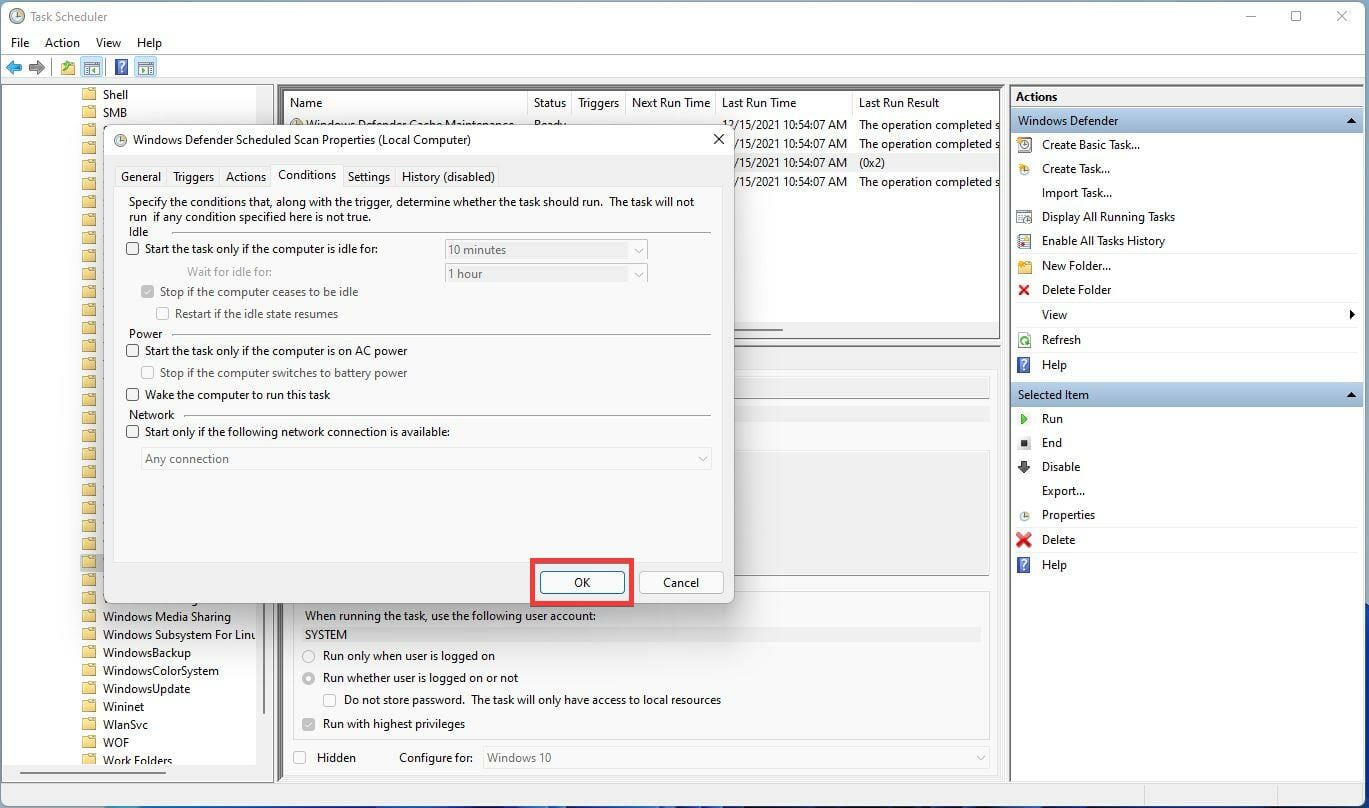The image size is (1369, 808).
Task: Click the blue Help toolbar icon
Action: pos(121,67)
